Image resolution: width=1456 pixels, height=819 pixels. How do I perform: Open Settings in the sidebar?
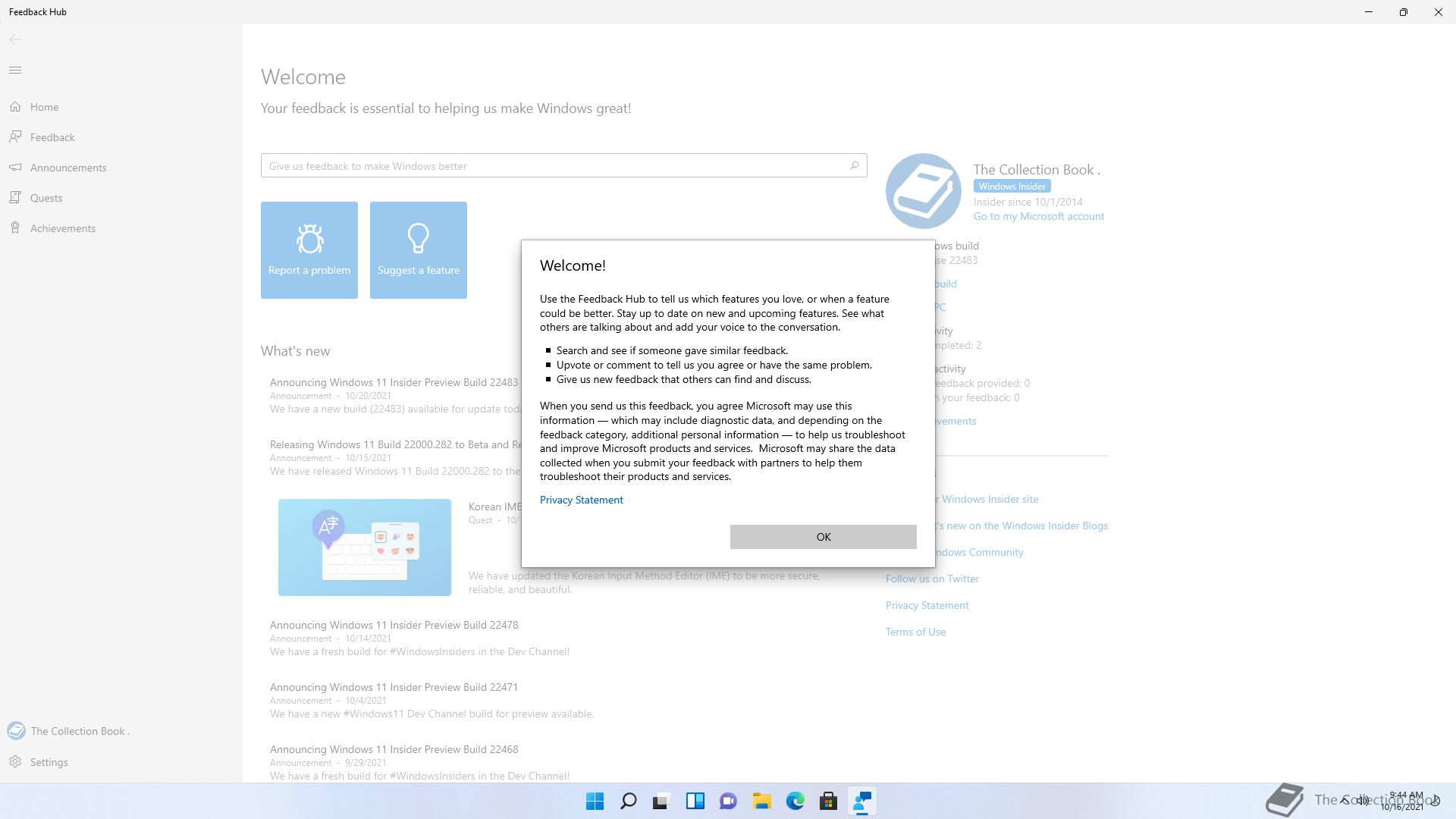pyautogui.click(x=121, y=762)
